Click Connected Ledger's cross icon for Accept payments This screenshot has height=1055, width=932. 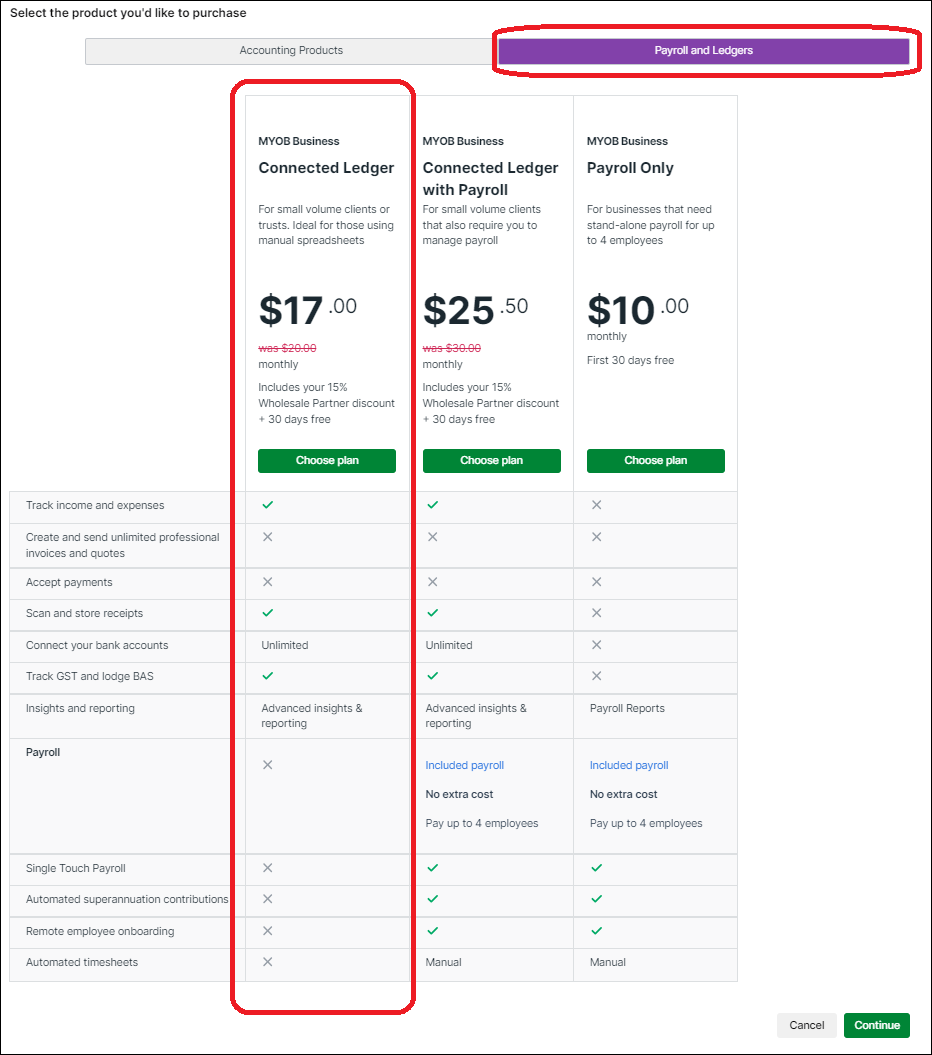(267, 582)
